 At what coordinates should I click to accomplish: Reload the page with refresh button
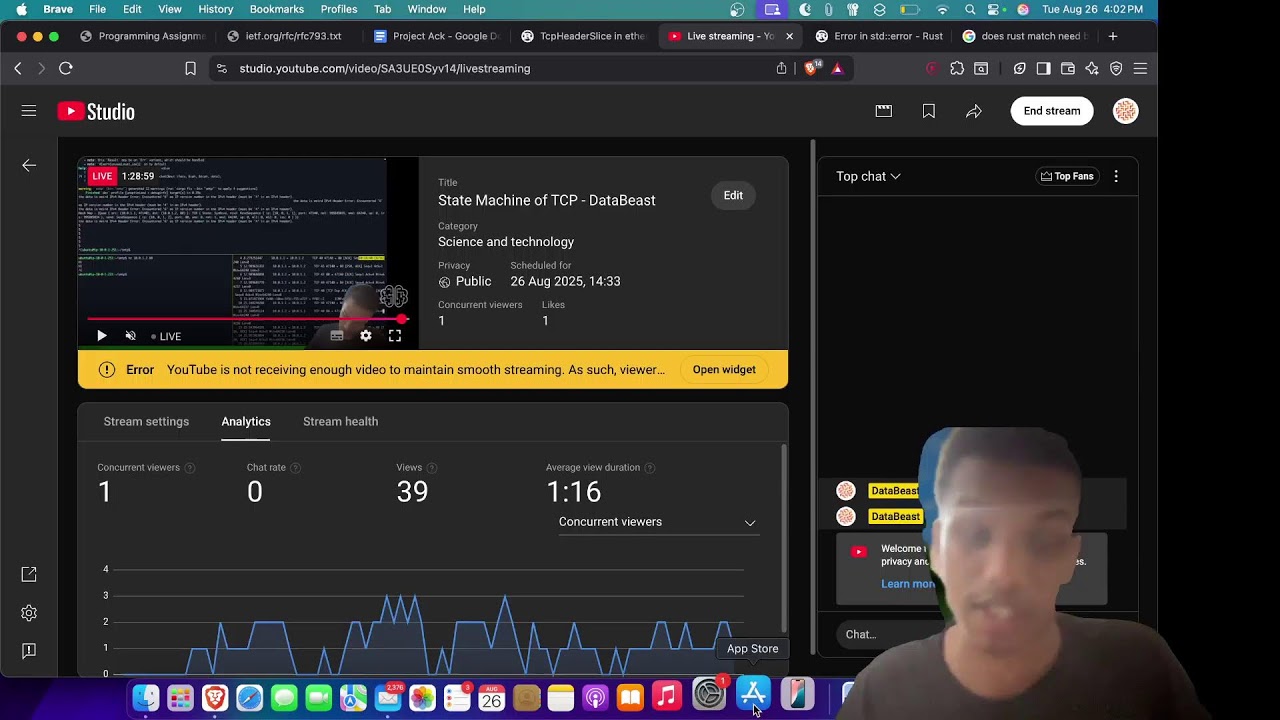click(x=66, y=68)
